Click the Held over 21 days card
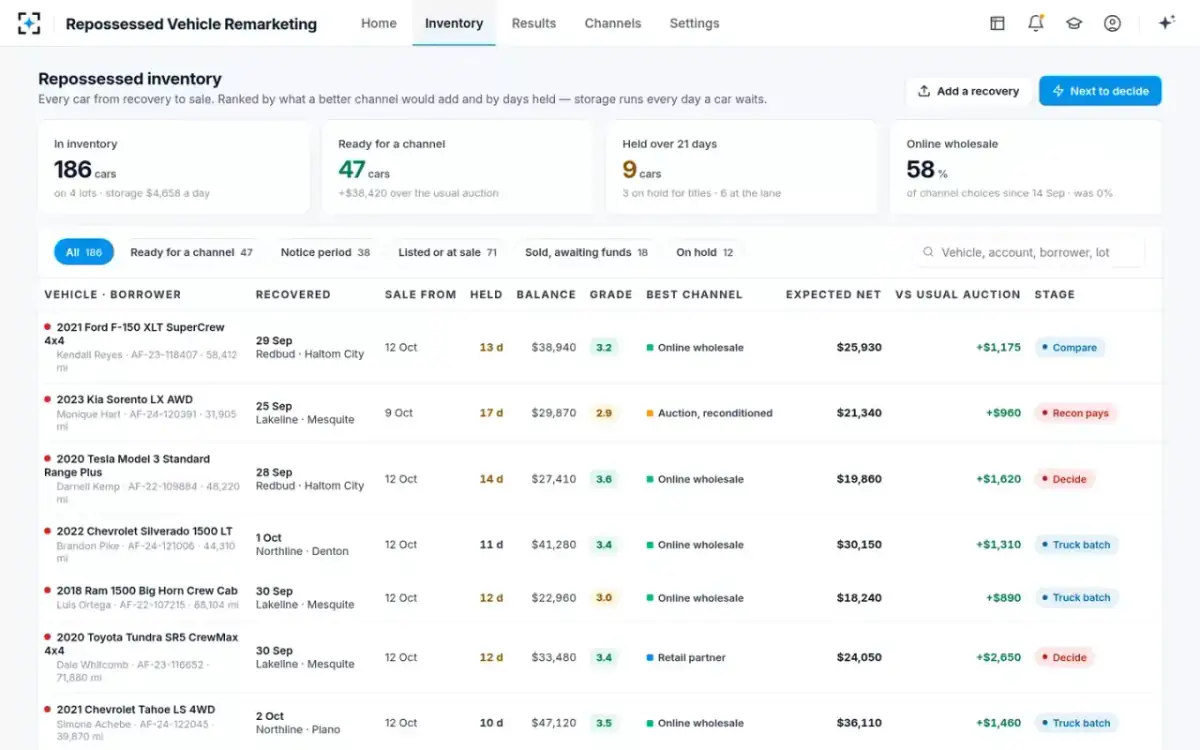The width and height of the screenshot is (1200, 750). [742, 167]
